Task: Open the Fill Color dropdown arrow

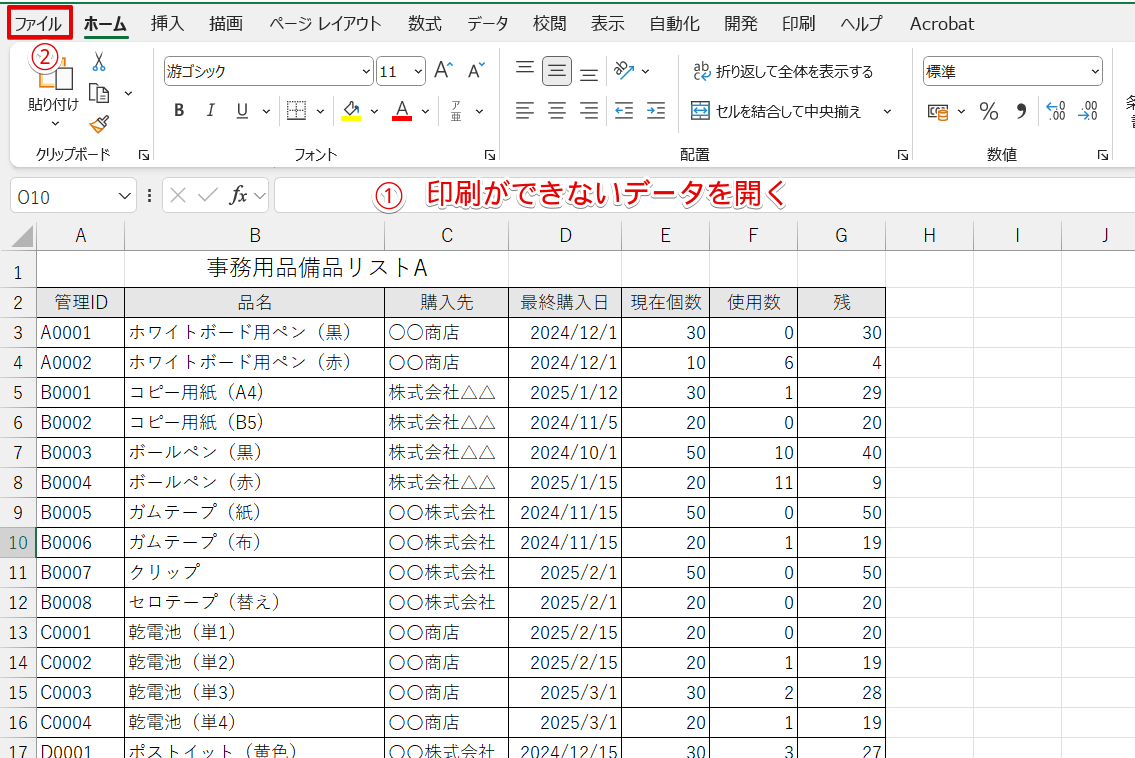Action: (x=374, y=111)
